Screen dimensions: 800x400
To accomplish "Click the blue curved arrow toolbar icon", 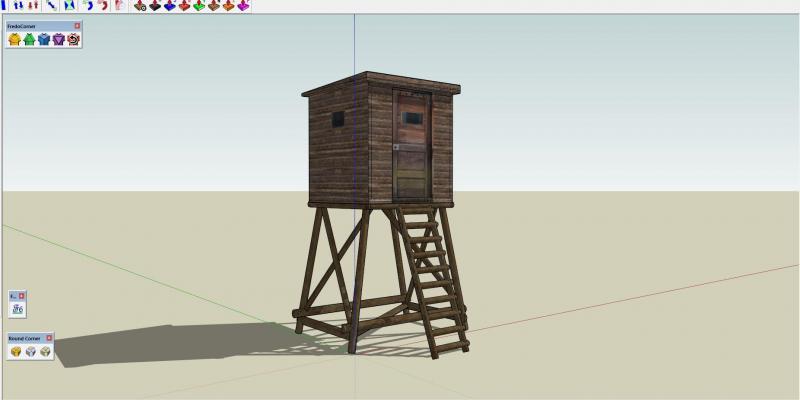I will 86,5.
